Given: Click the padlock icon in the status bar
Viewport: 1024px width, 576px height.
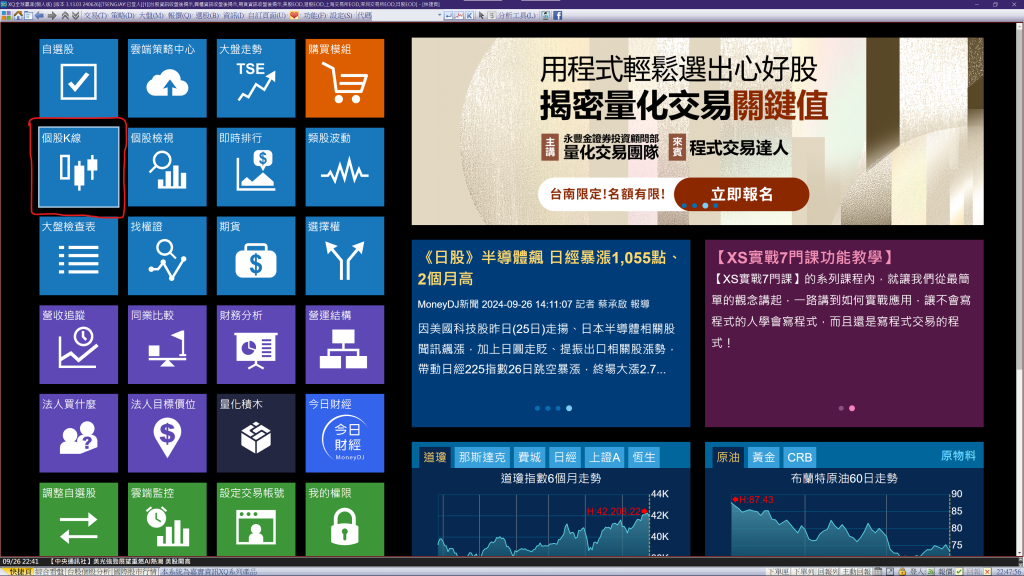Looking at the screenshot, I should pos(902,571).
